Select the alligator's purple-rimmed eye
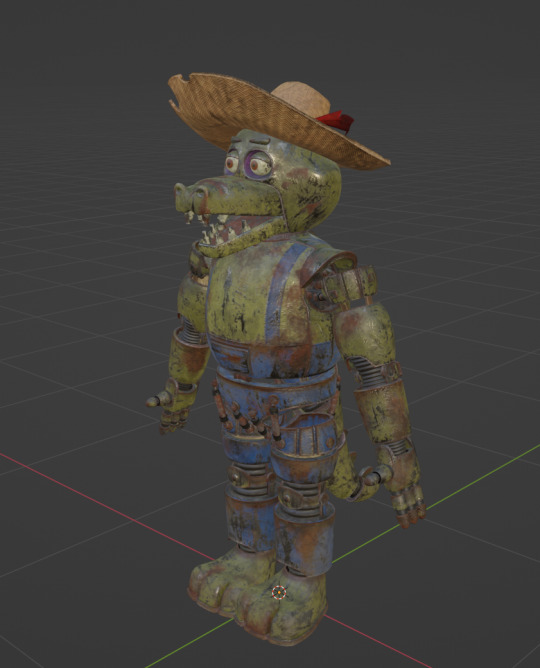 click(258, 164)
